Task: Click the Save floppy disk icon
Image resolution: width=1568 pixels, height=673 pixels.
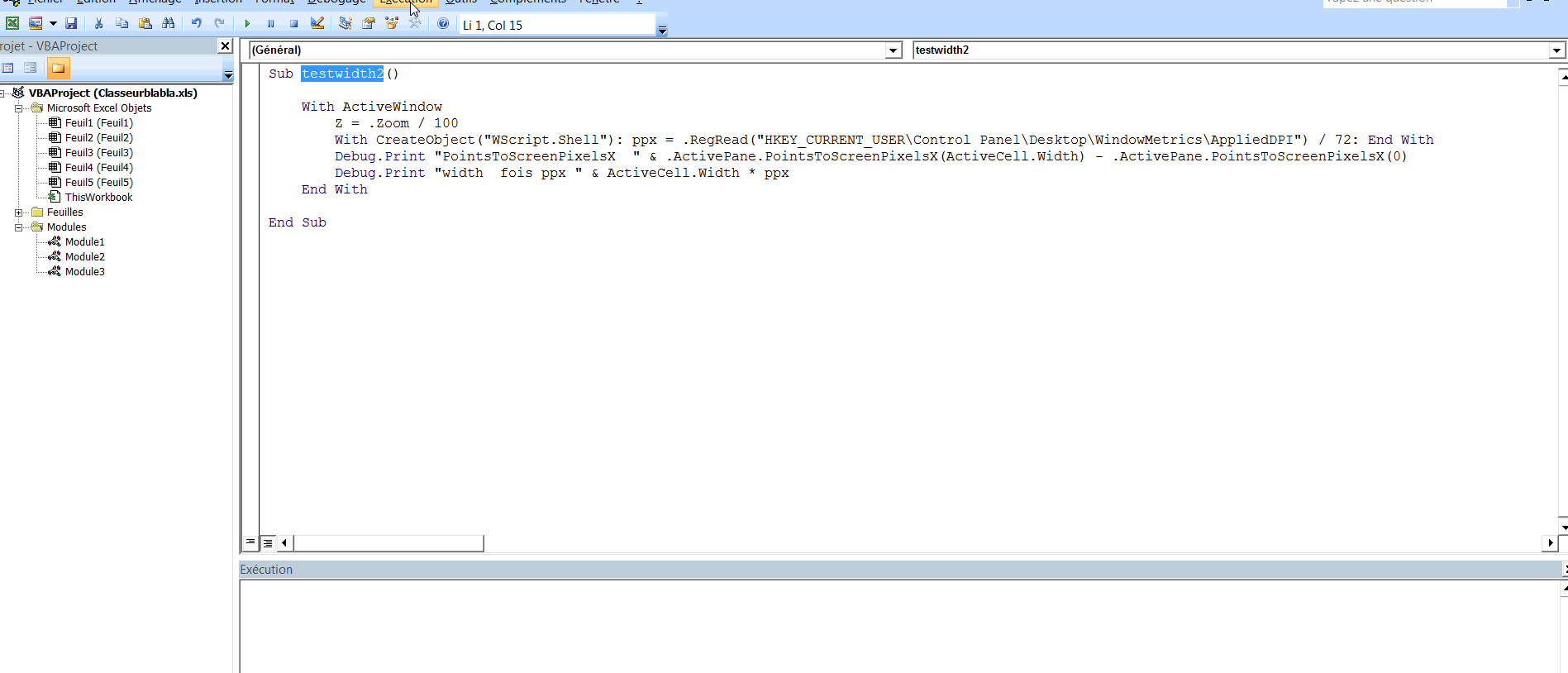Action: [71, 24]
